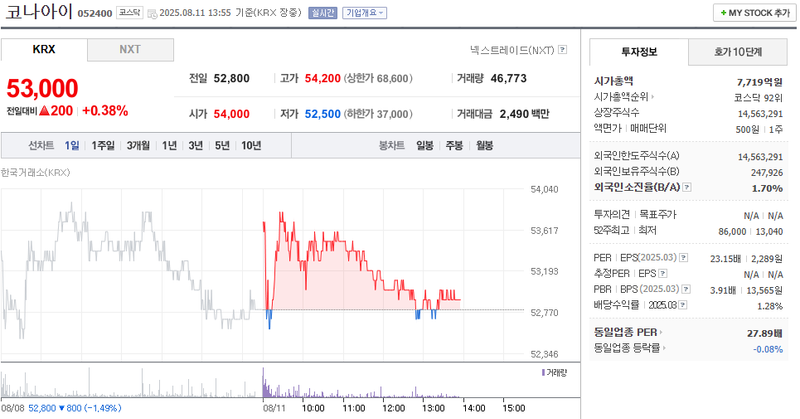Click the 거래량 purple legend marker
800x419 pixels.
(x=543, y=373)
